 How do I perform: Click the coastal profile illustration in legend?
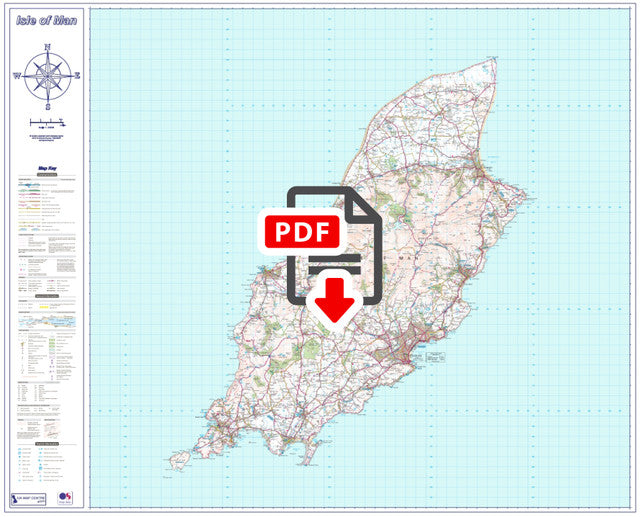(x=47, y=323)
